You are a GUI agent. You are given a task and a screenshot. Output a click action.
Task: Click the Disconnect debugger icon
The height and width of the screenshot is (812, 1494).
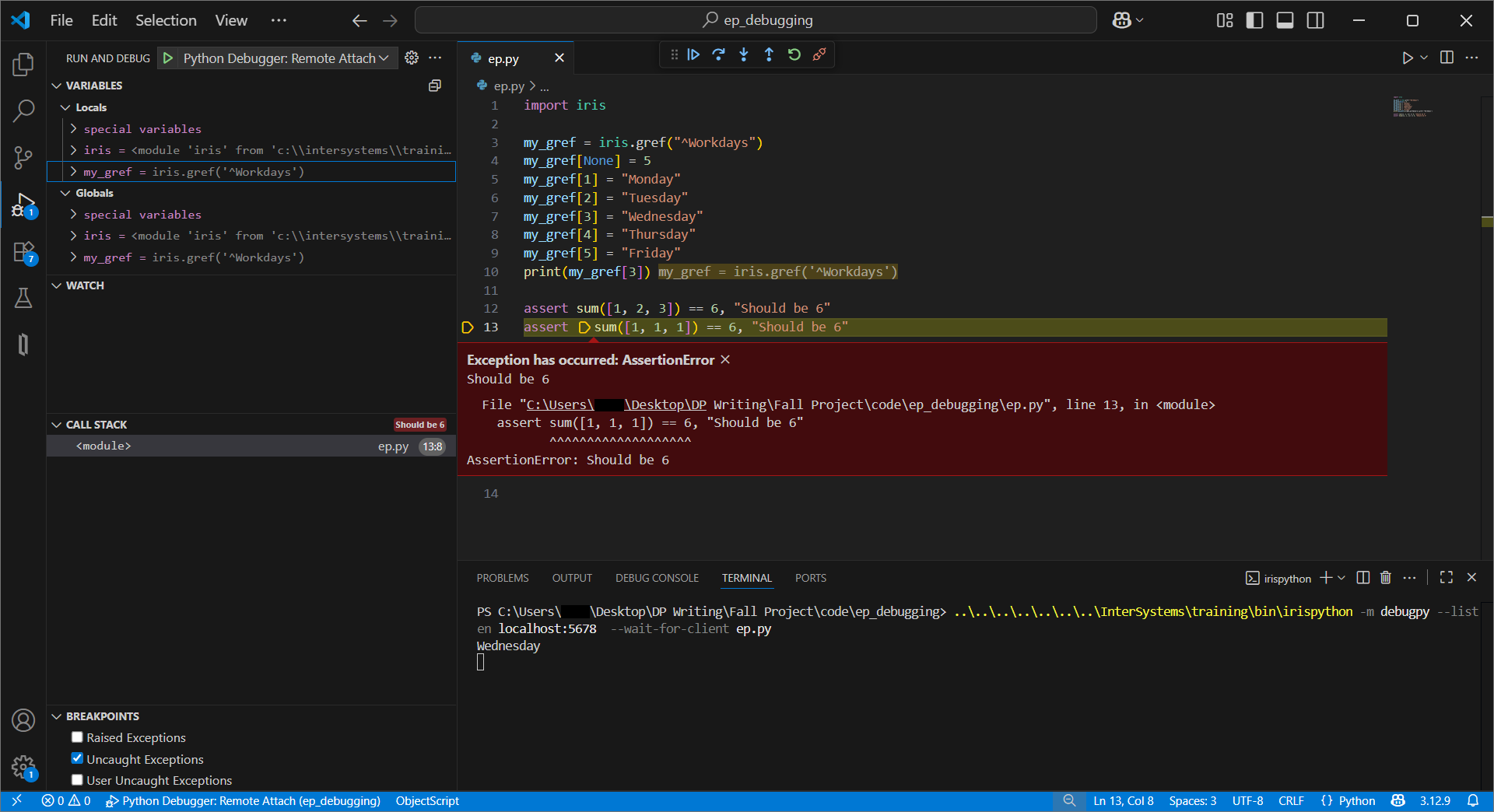(819, 54)
